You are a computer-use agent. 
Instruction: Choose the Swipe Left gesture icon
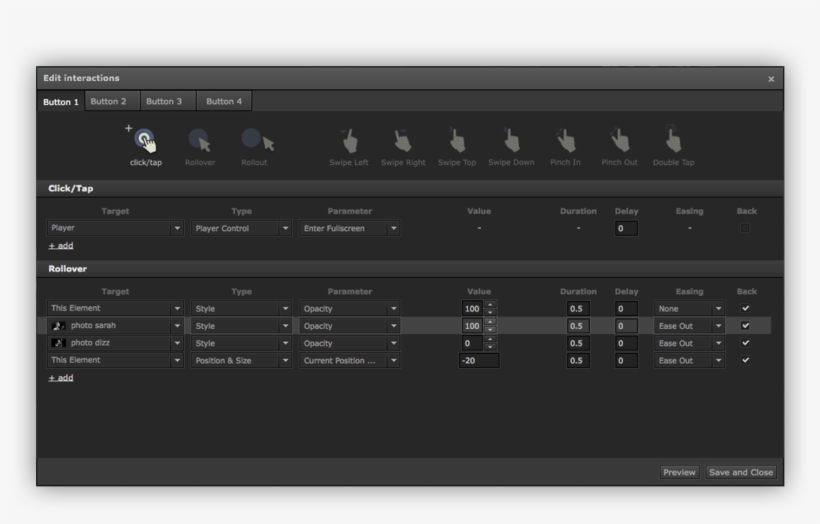349,141
